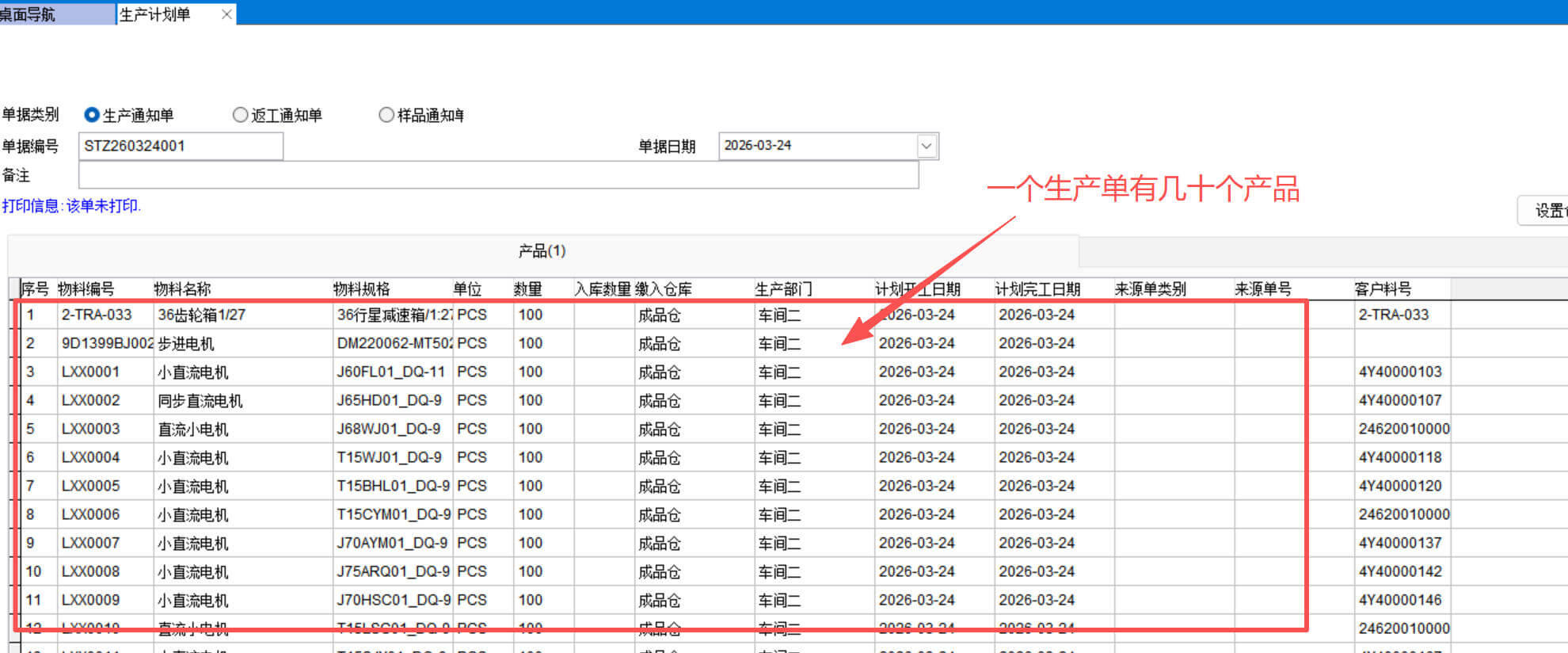The image size is (1568, 653).
Task: Close the 生产计划单 tab
Action: [226, 14]
